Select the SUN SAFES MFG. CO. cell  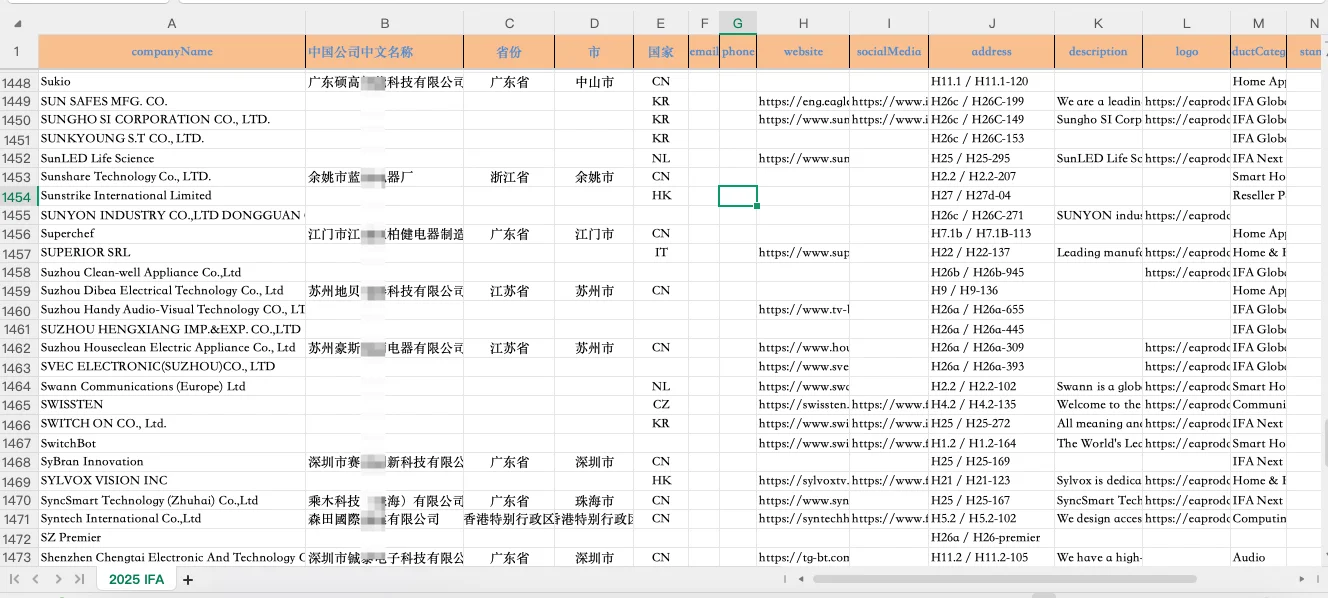pos(172,101)
